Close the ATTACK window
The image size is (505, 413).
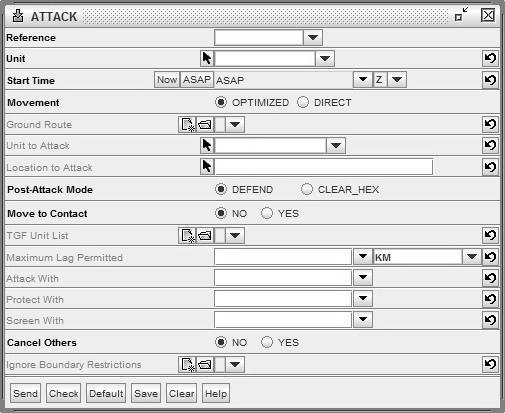(488, 15)
